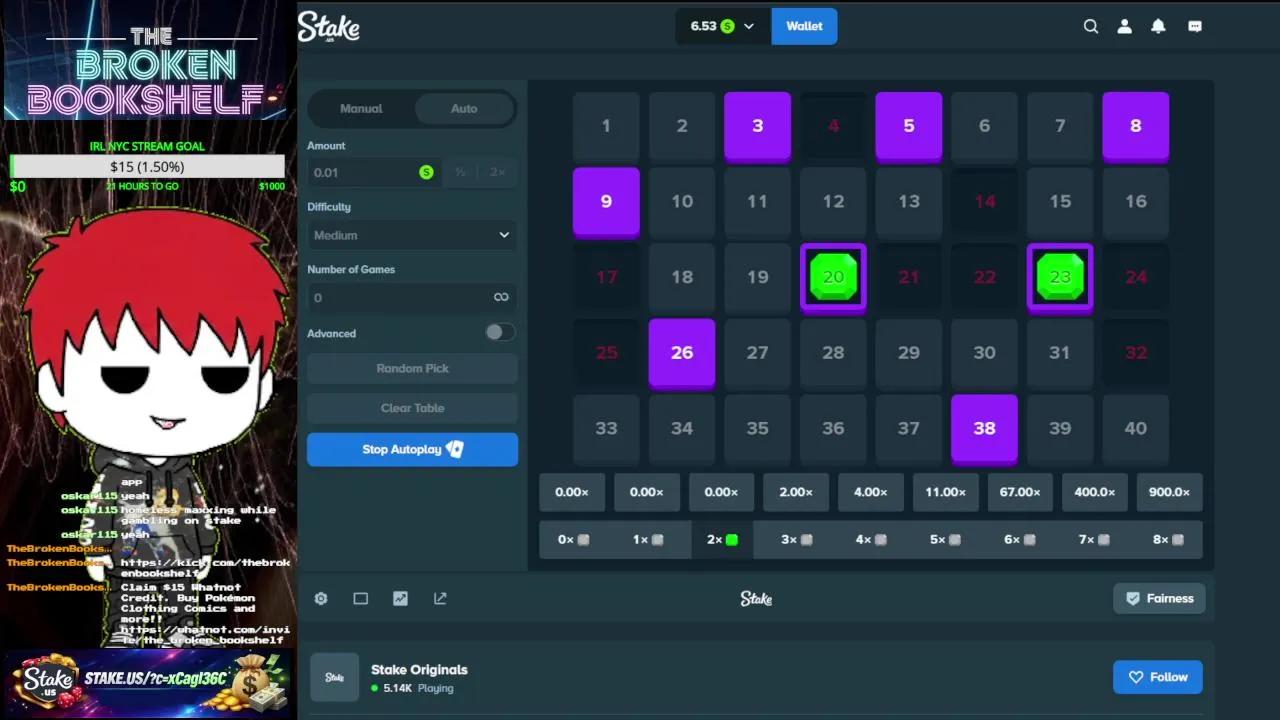Click the highlighted 2× hits indicator
This screenshot has width=1280, height=720.
tap(722, 539)
